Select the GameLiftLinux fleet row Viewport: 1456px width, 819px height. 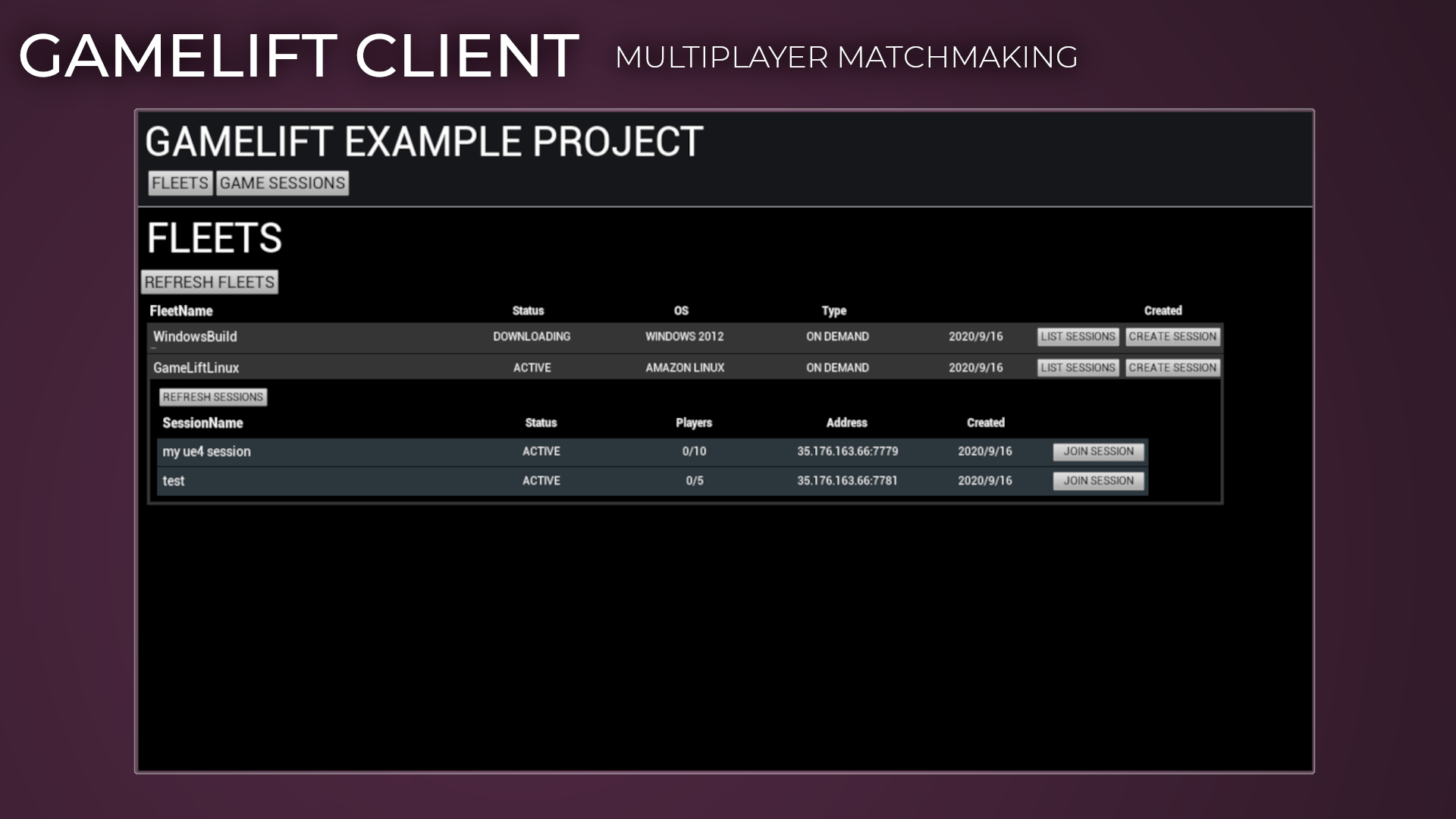[455, 367]
